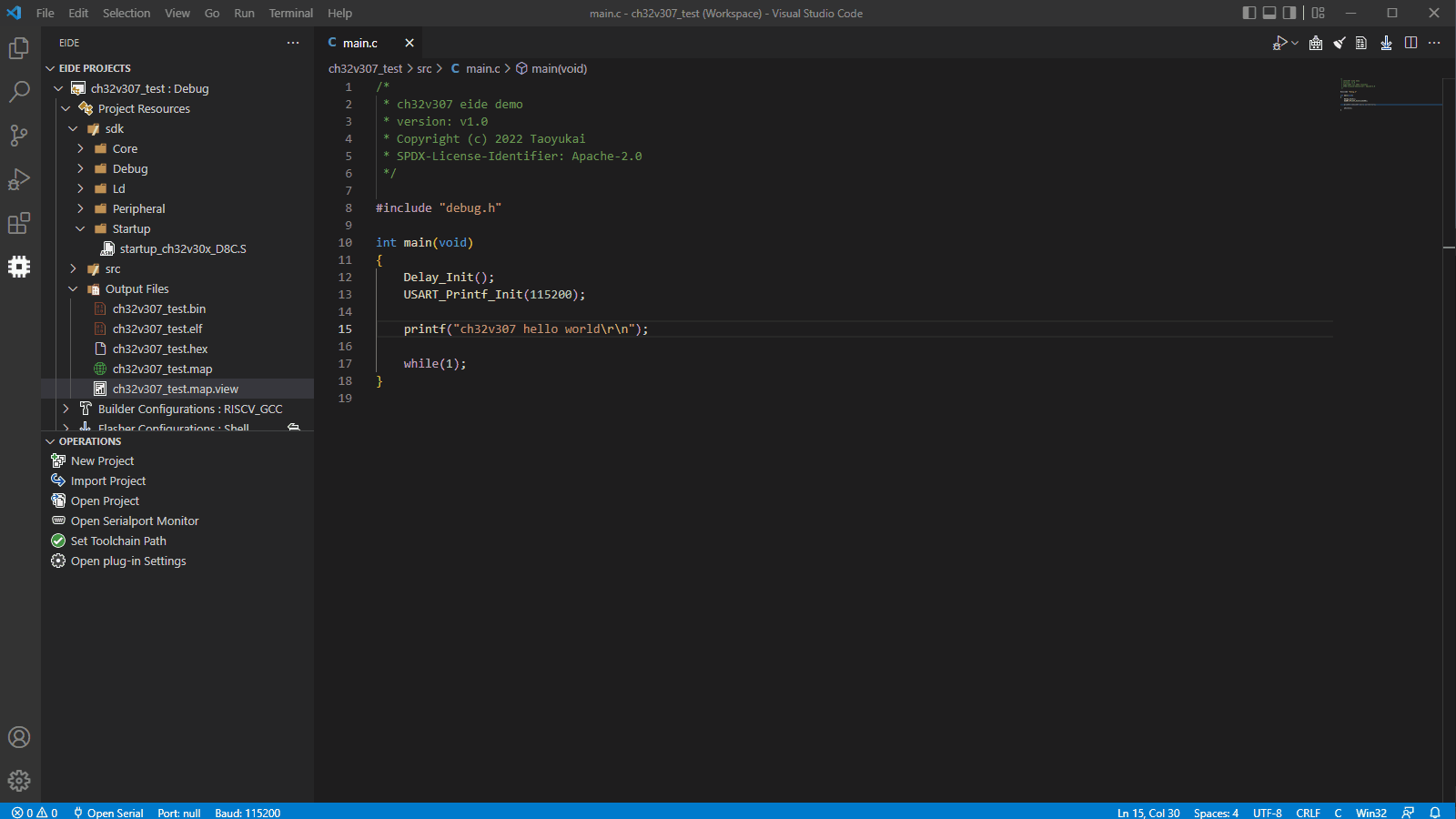The height and width of the screenshot is (819, 1456).
Task: Expand the src folder
Action: 73,268
